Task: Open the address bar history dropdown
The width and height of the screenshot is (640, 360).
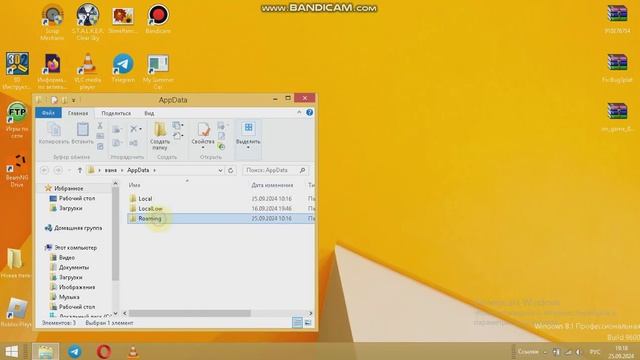Action: [220, 170]
